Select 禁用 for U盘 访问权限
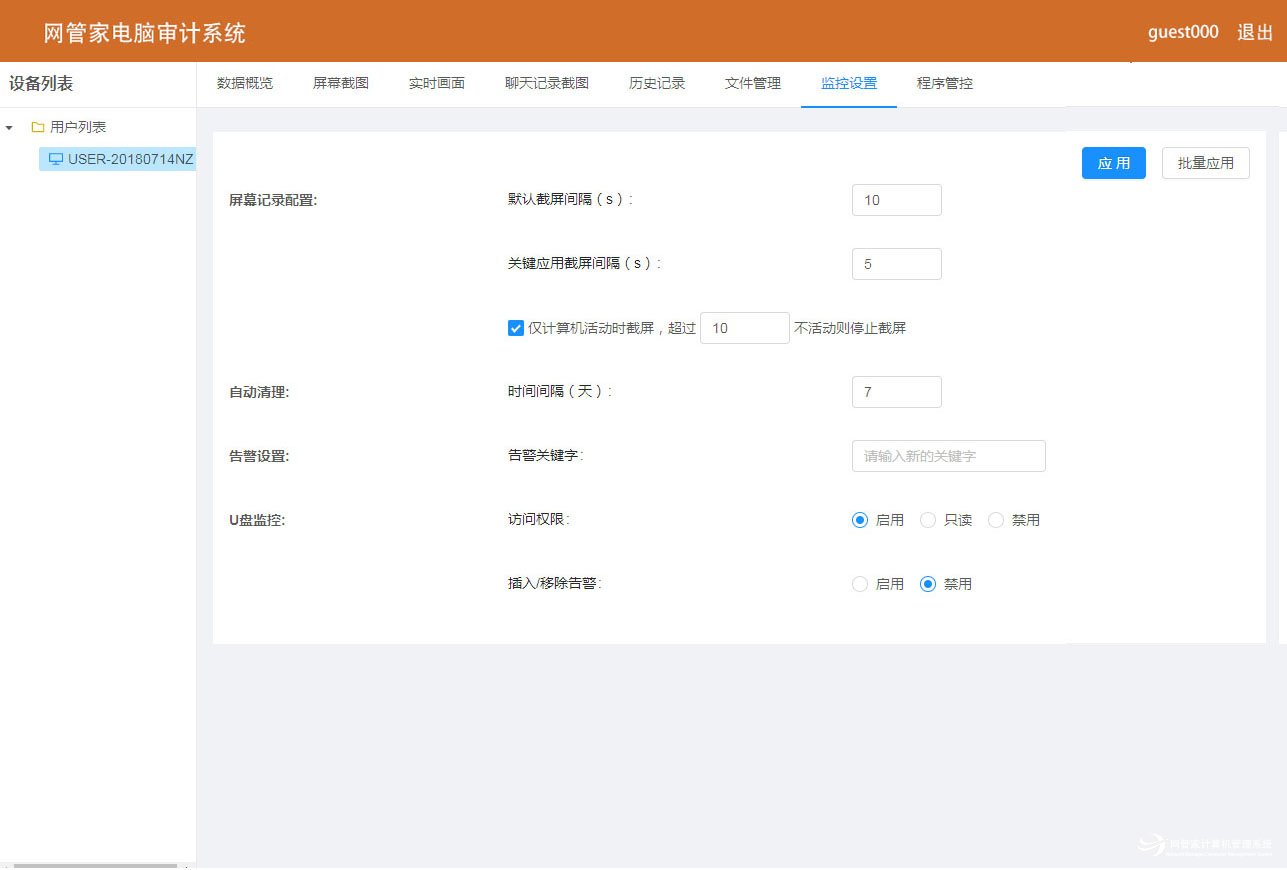Image resolution: width=1287 pixels, height=870 pixels. 996,520
